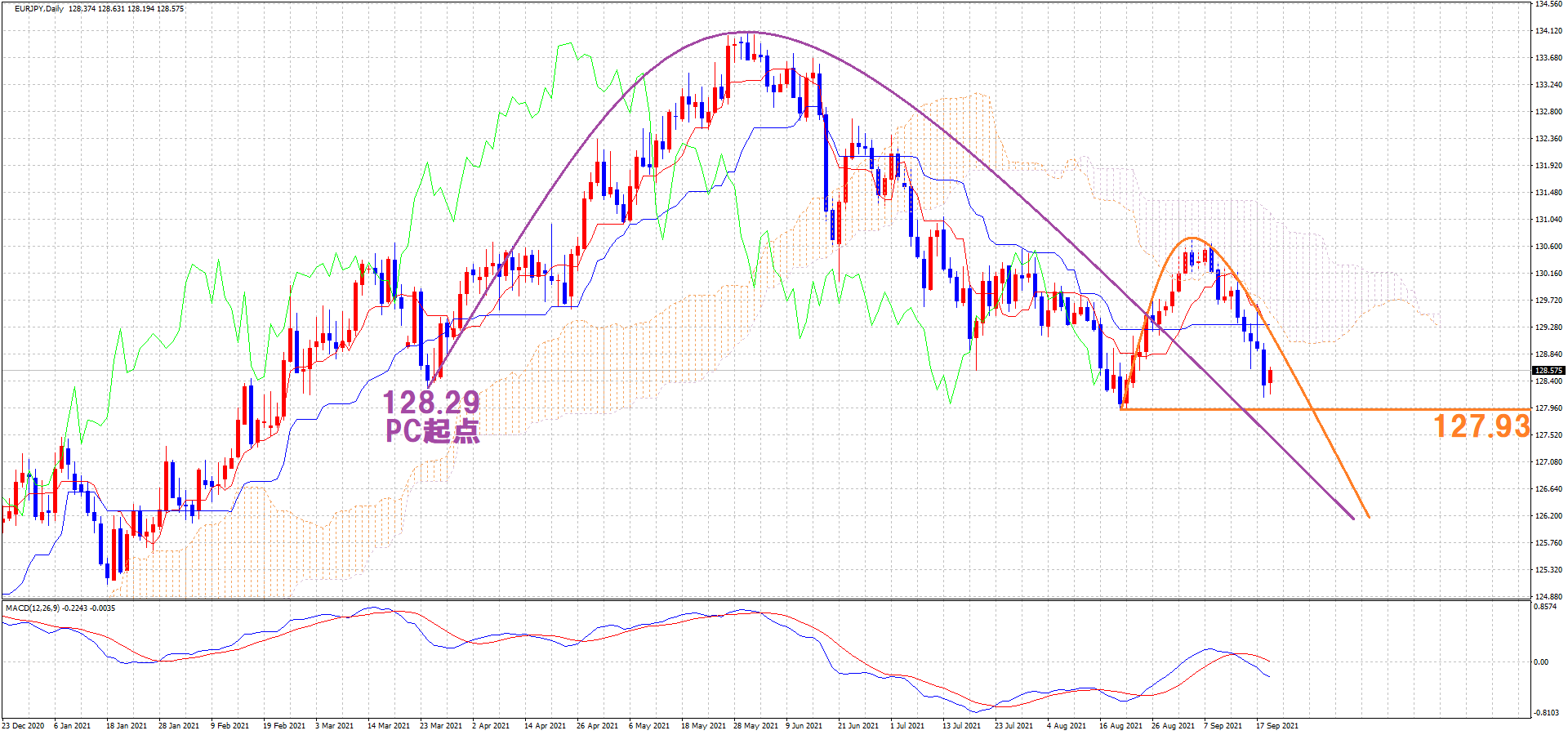Click the current price tag 128.575
The image size is (1568, 735).
[x=1548, y=371]
